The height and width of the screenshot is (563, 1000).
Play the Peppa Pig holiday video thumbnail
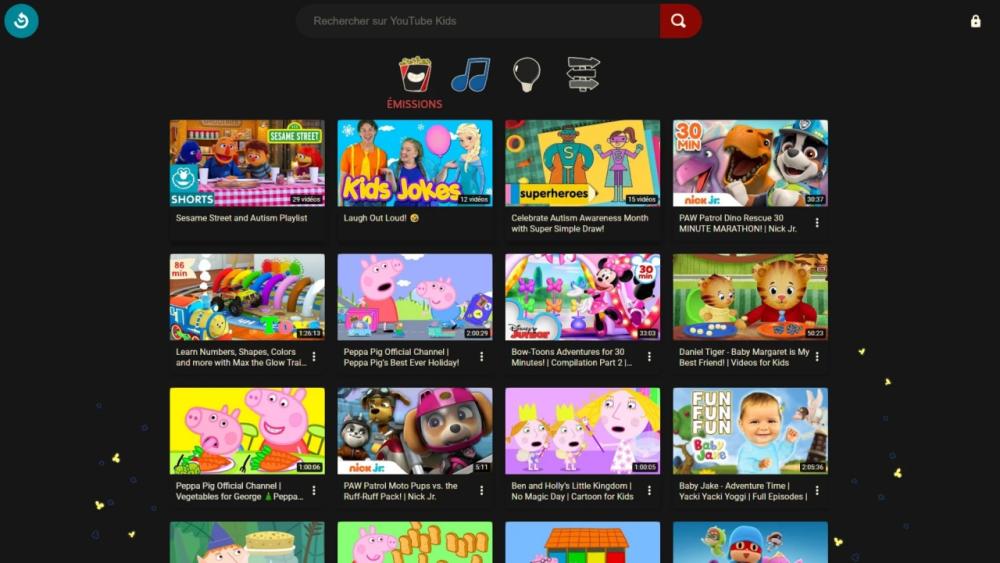pyautogui.click(x=415, y=297)
